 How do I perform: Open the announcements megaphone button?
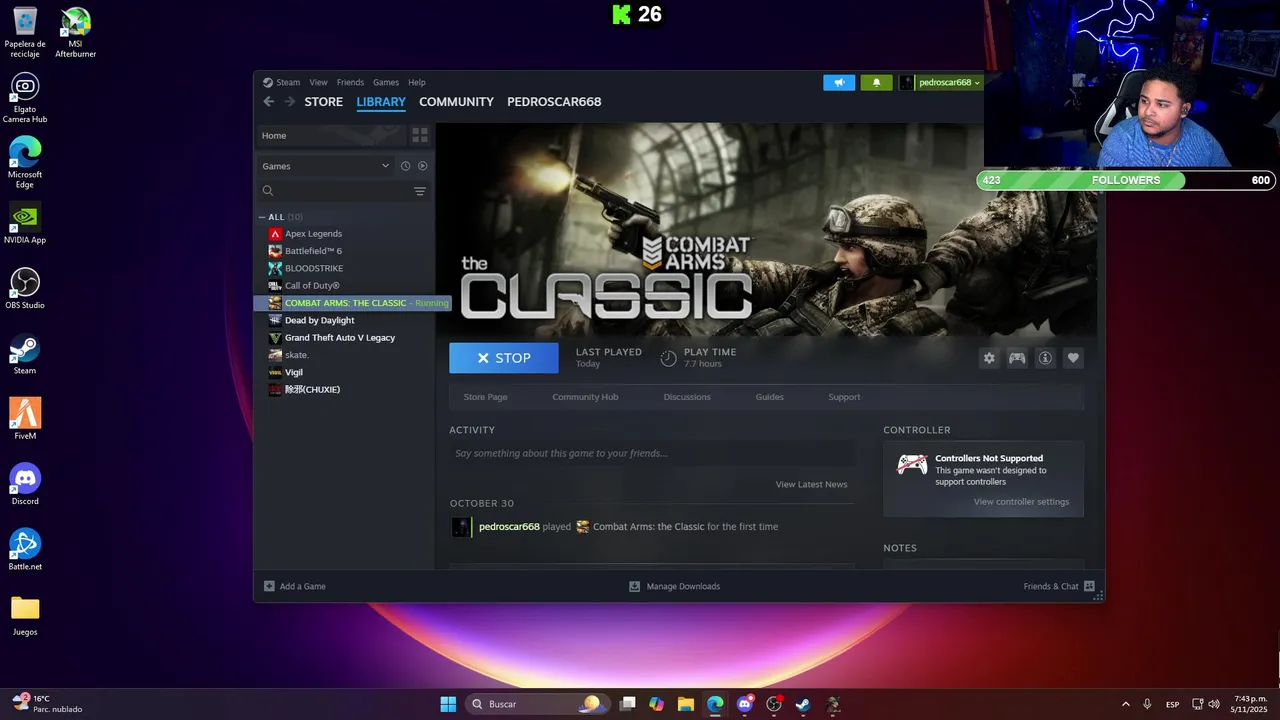pyautogui.click(x=839, y=83)
